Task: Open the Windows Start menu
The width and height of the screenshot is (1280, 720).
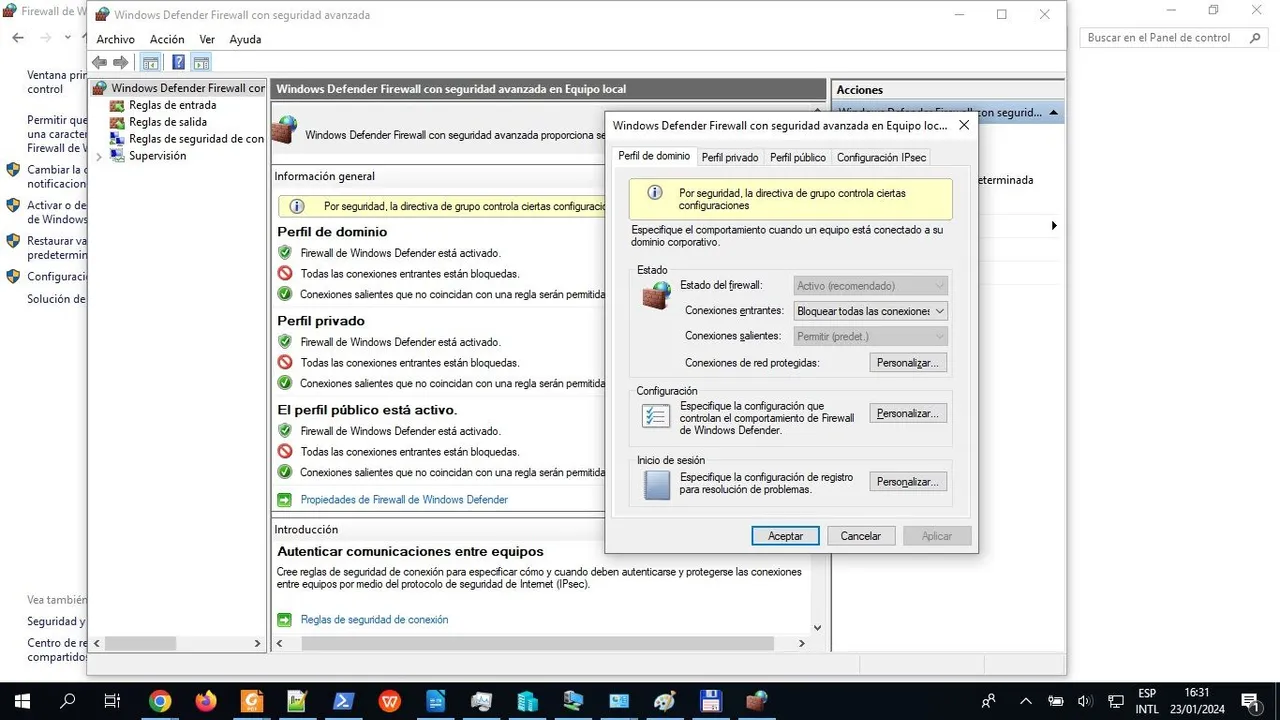Action: (x=22, y=701)
